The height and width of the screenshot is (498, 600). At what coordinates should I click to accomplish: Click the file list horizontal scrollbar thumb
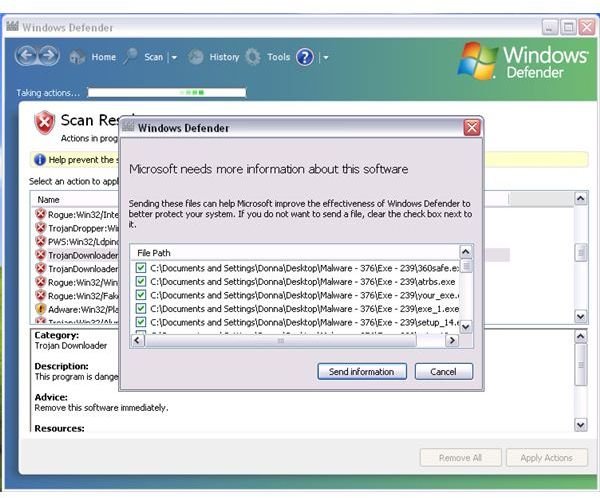click(280, 340)
